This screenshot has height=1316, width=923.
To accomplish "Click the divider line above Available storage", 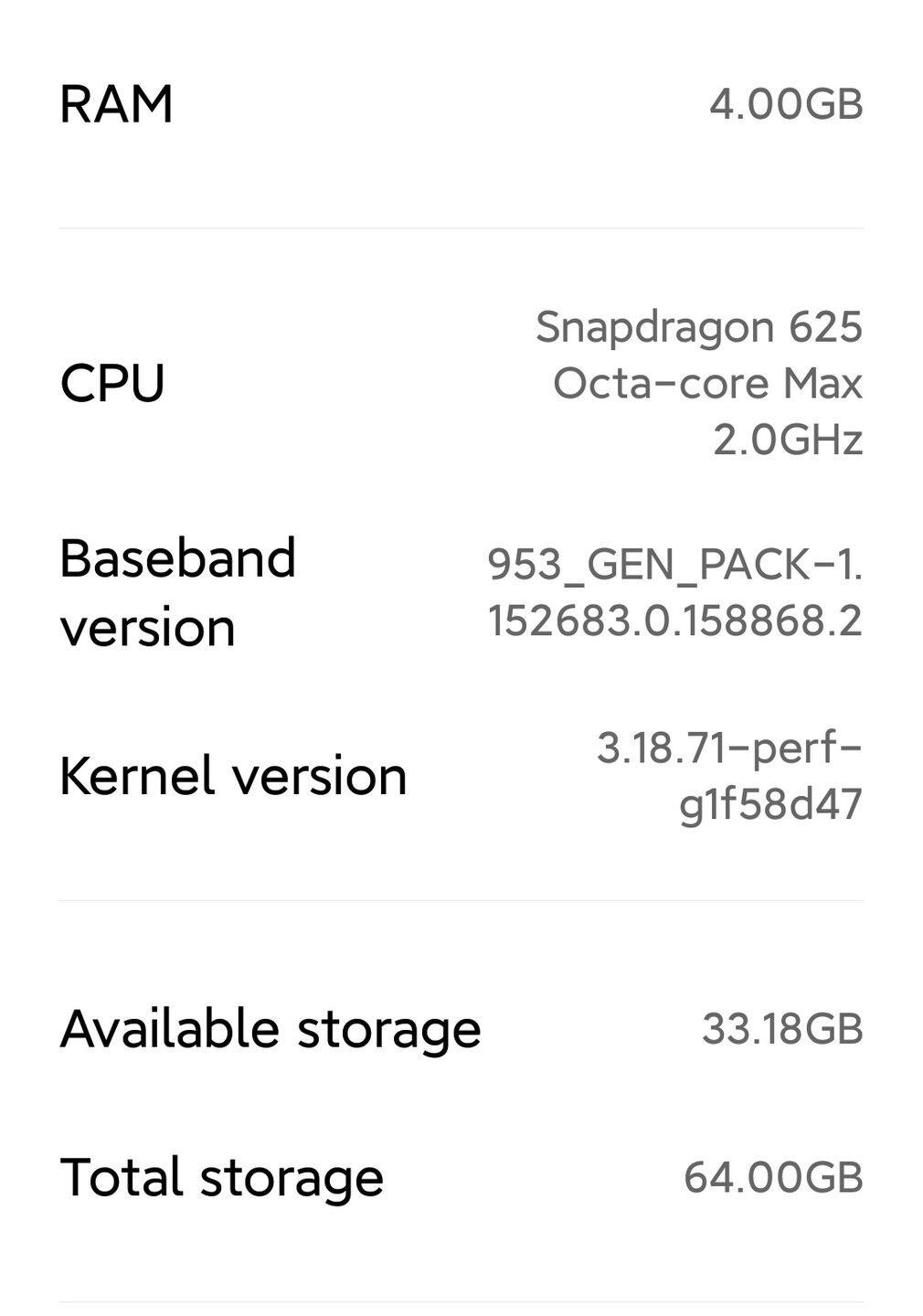I will 461,901.
